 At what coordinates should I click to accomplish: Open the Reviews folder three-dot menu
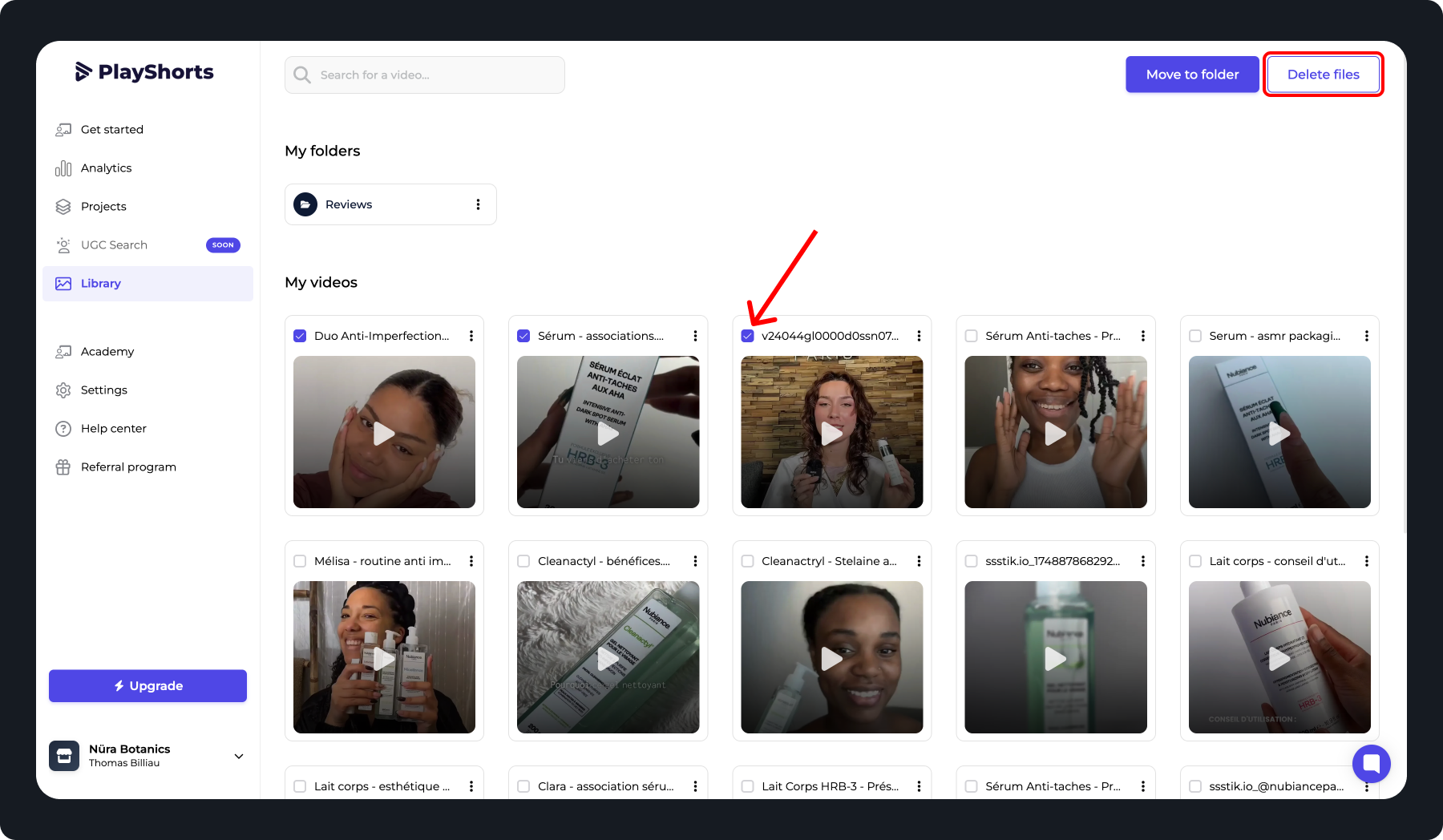478,204
